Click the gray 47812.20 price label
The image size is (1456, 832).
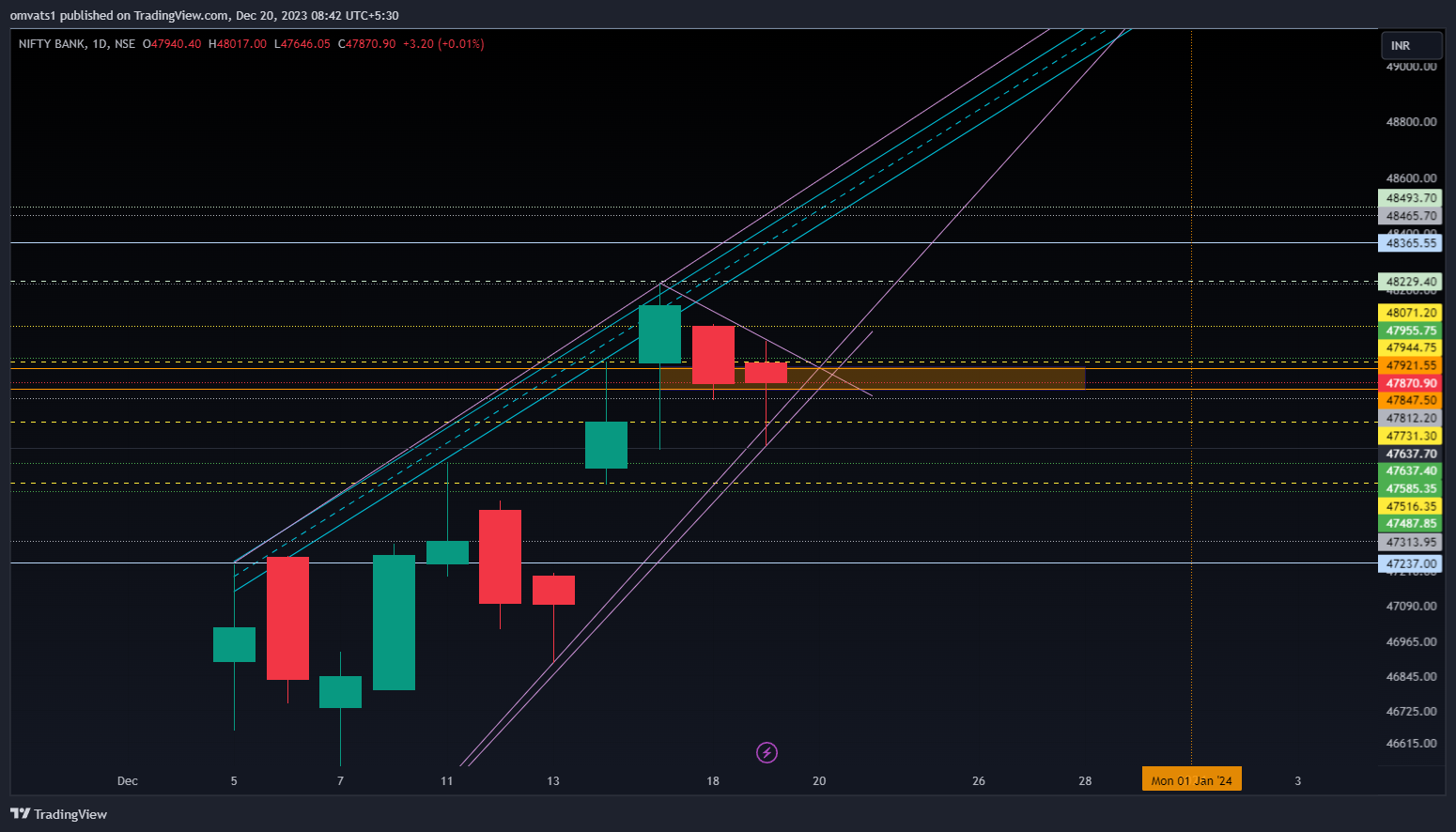(x=1411, y=418)
